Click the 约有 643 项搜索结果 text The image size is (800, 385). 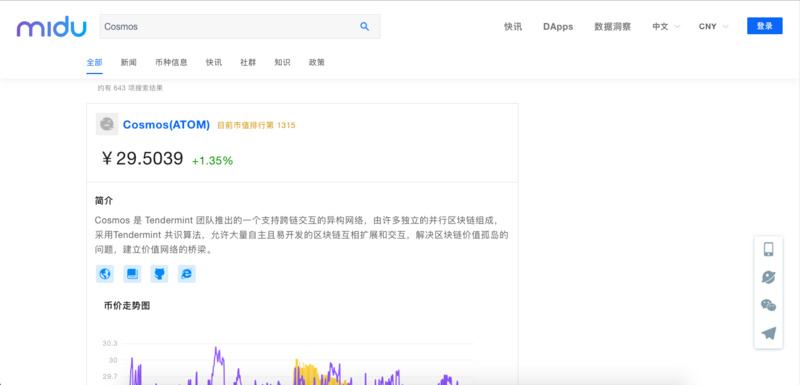coord(130,88)
